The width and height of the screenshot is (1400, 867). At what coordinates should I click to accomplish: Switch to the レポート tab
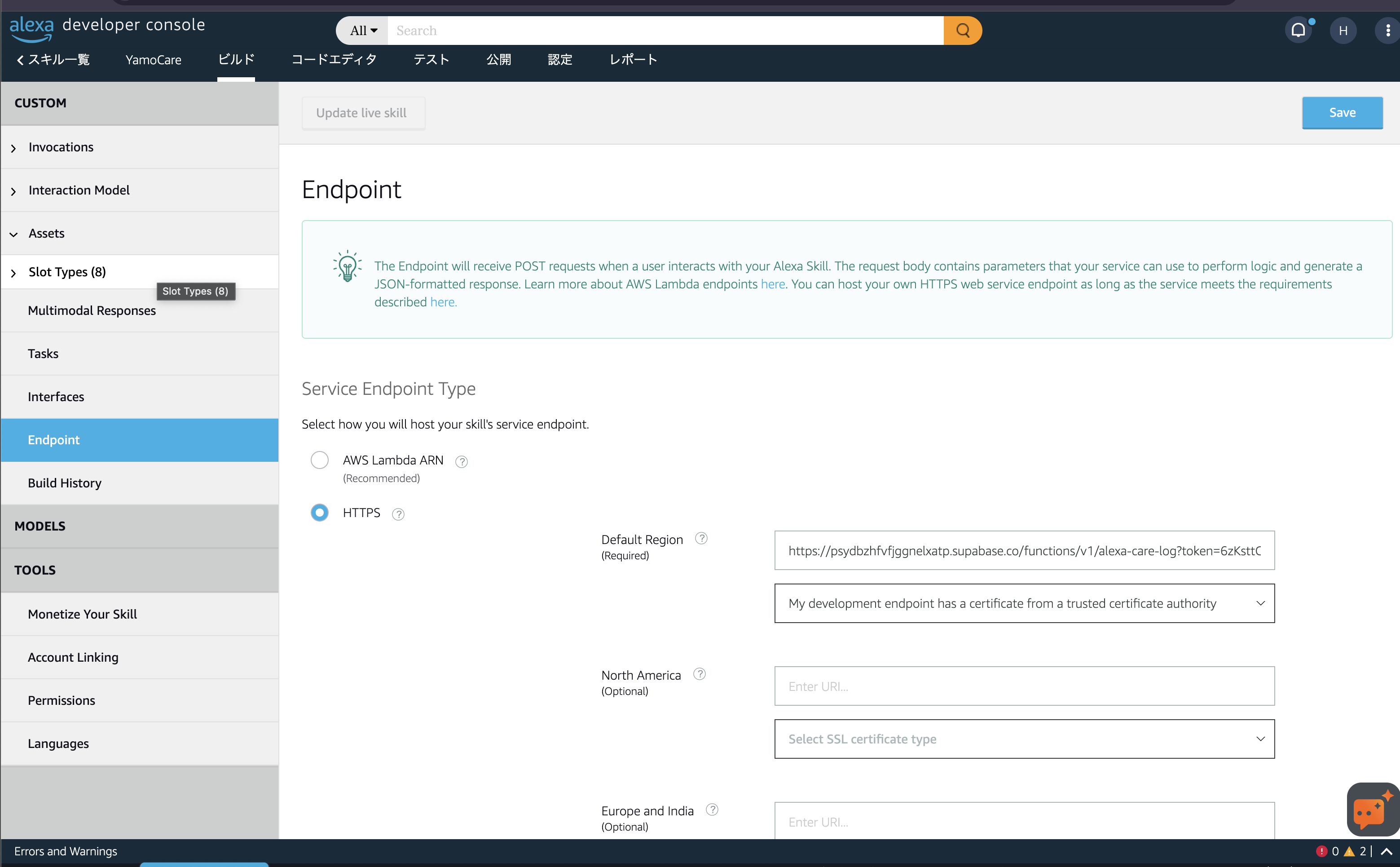[633, 60]
